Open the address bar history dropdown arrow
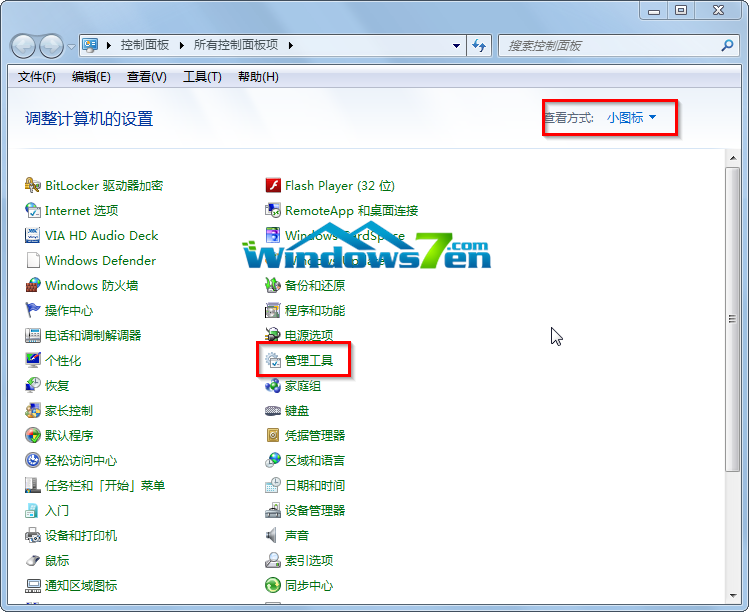 tap(456, 46)
